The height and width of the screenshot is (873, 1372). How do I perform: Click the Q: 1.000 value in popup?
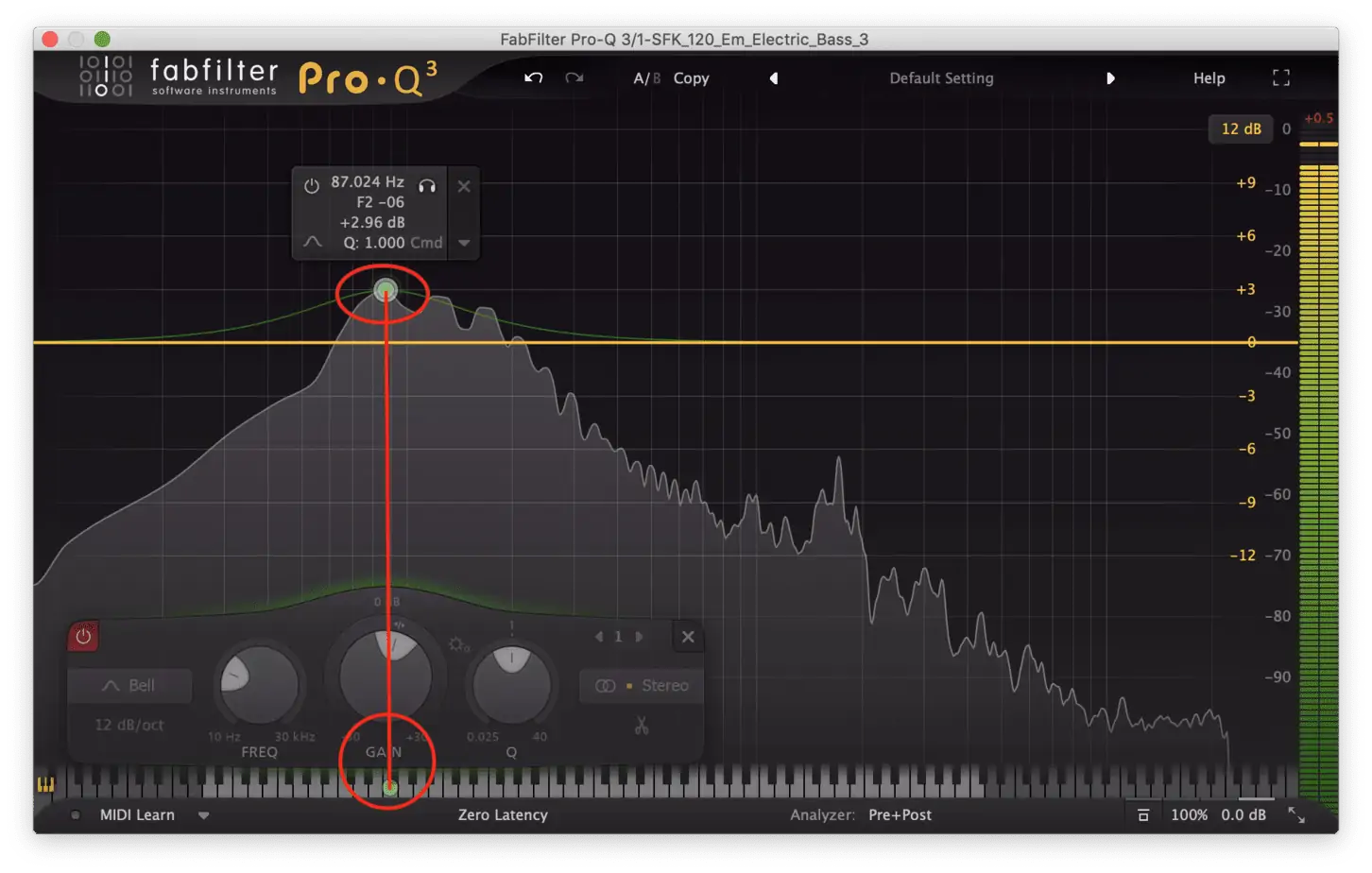coord(374,243)
